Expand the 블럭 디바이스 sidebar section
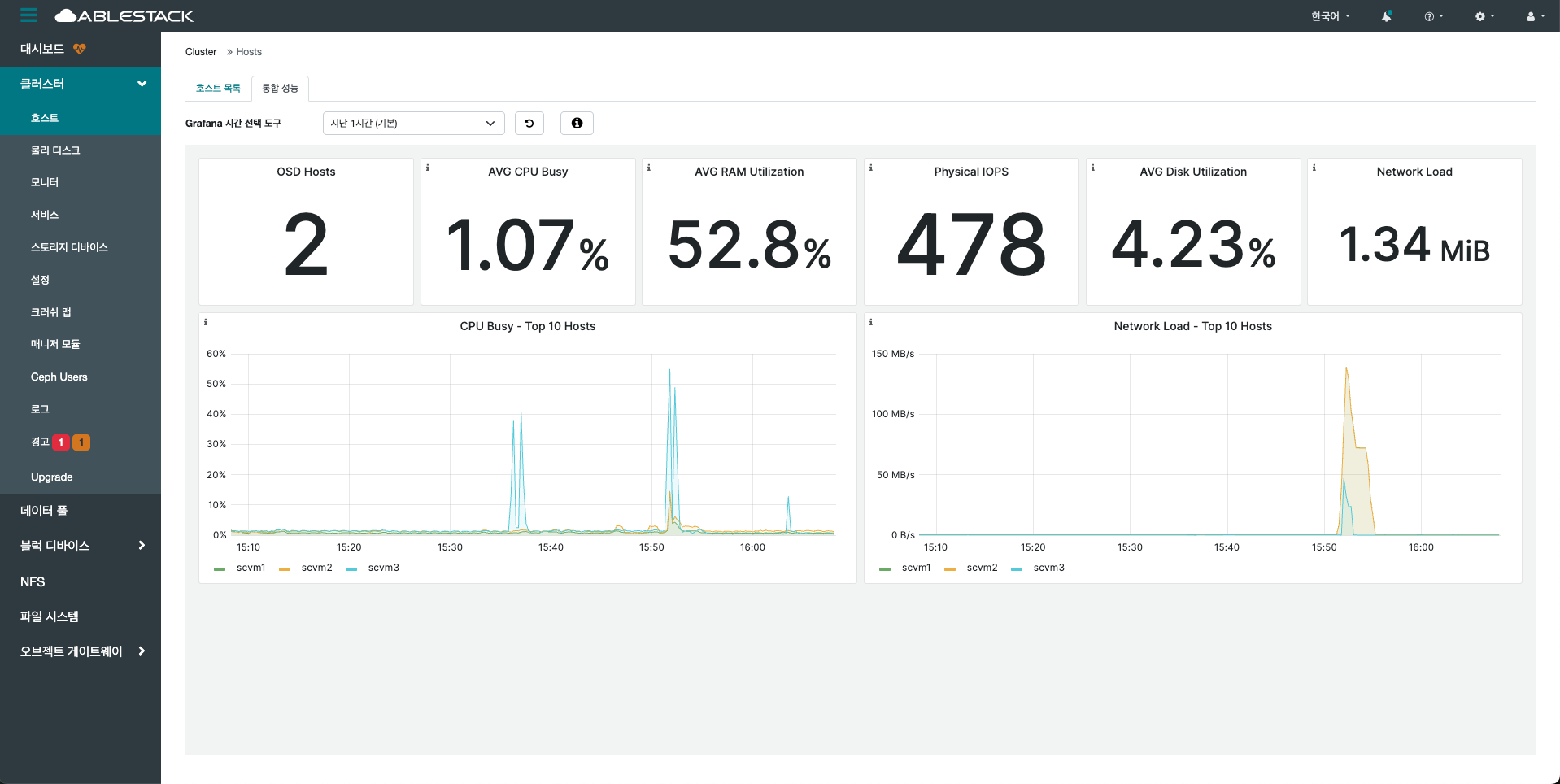This screenshot has width=1560, height=784. 81,546
